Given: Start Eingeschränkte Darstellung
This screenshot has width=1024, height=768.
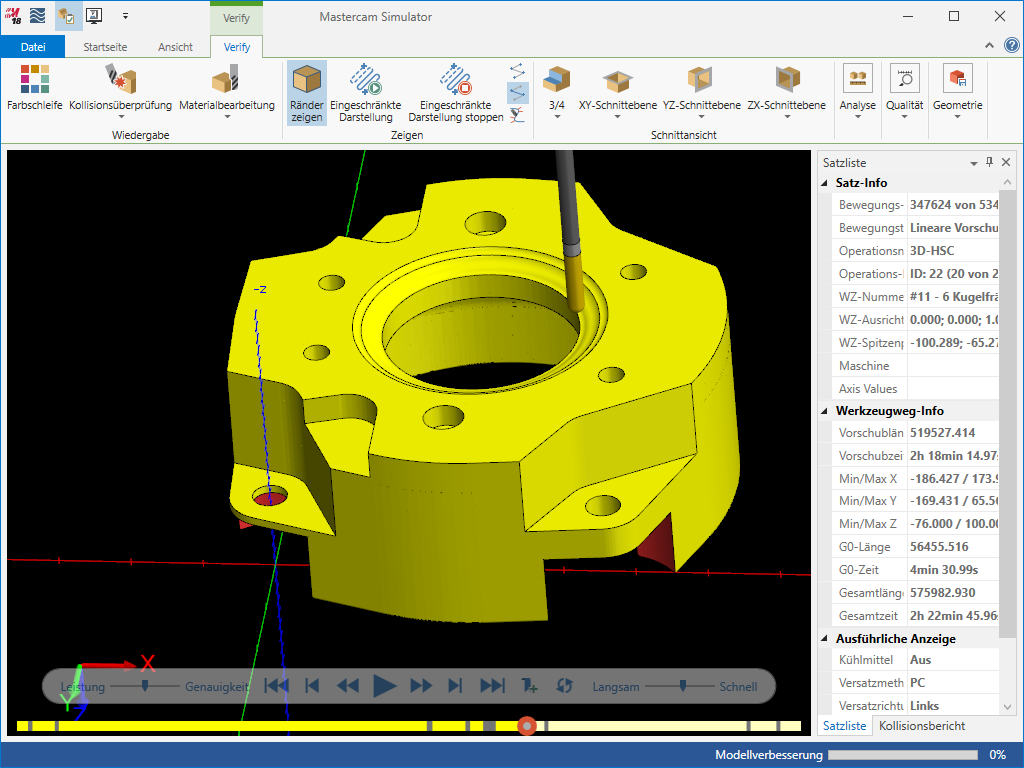Looking at the screenshot, I should pyautogui.click(x=365, y=80).
